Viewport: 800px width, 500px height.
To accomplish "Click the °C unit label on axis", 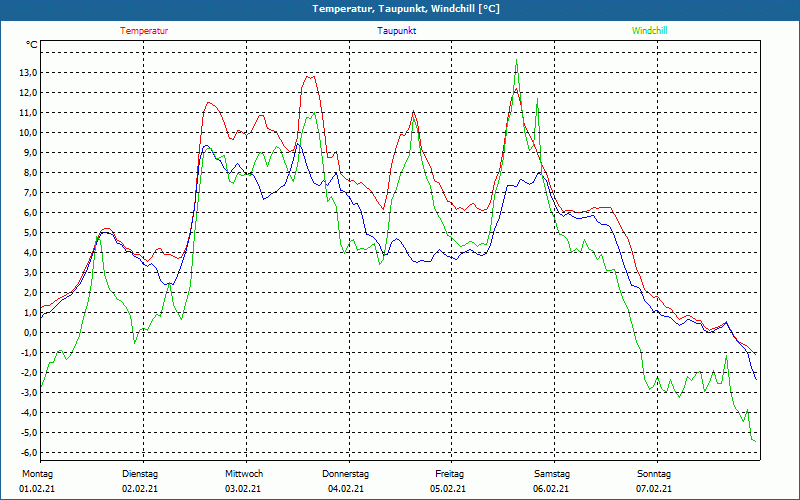I will pos(32,45).
